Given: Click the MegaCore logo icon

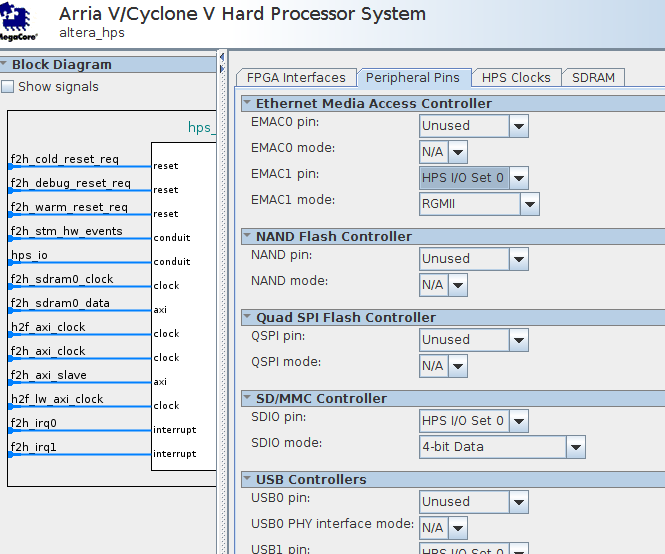Looking at the screenshot, I should pos(17,21).
